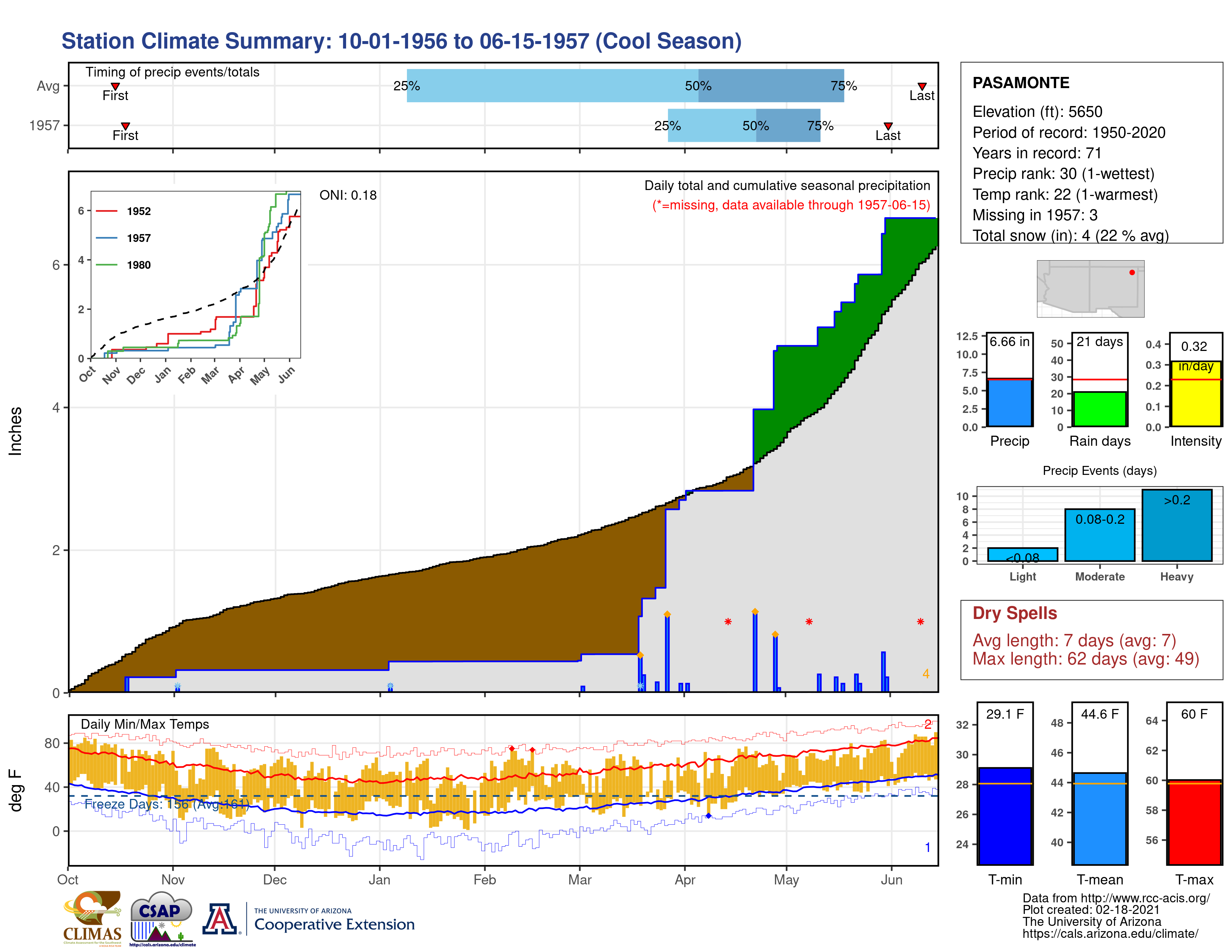The image size is (1232, 952).
Task: Click the green Rain days bar
Action: coord(1099,409)
